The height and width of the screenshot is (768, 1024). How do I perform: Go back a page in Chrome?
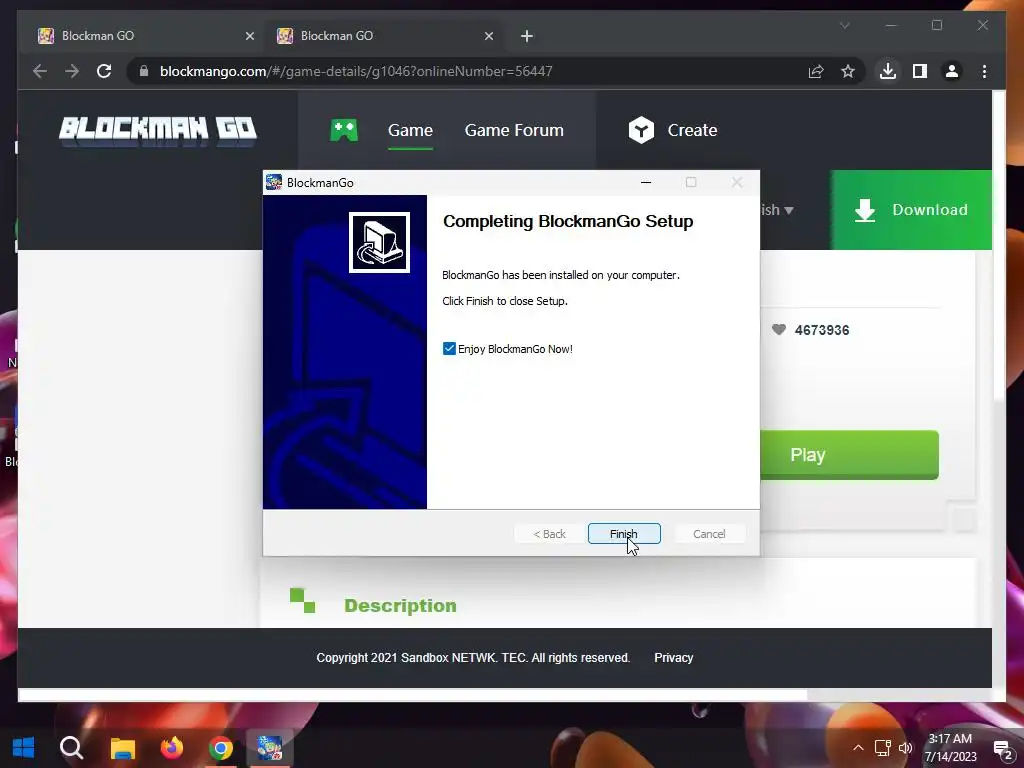click(x=40, y=71)
